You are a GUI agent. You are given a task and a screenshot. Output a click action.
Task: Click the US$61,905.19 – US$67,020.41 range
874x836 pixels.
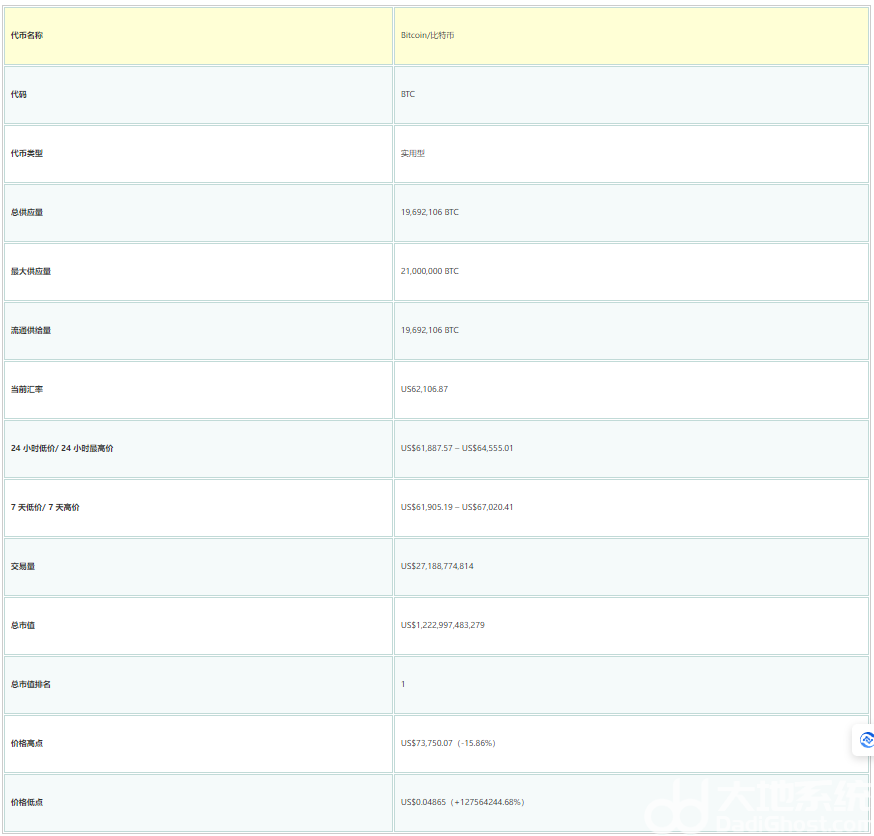457,507
